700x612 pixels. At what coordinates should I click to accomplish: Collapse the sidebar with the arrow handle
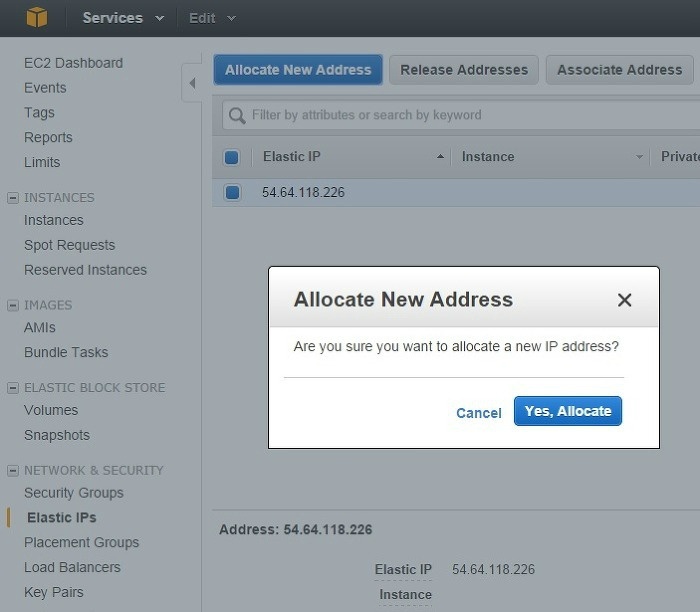(x=192, y=83)
